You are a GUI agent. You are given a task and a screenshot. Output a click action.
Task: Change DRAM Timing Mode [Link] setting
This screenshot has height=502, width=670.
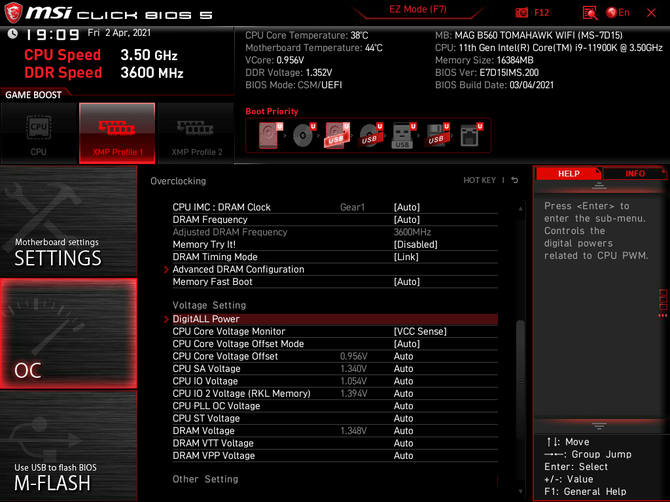point(406,257)
